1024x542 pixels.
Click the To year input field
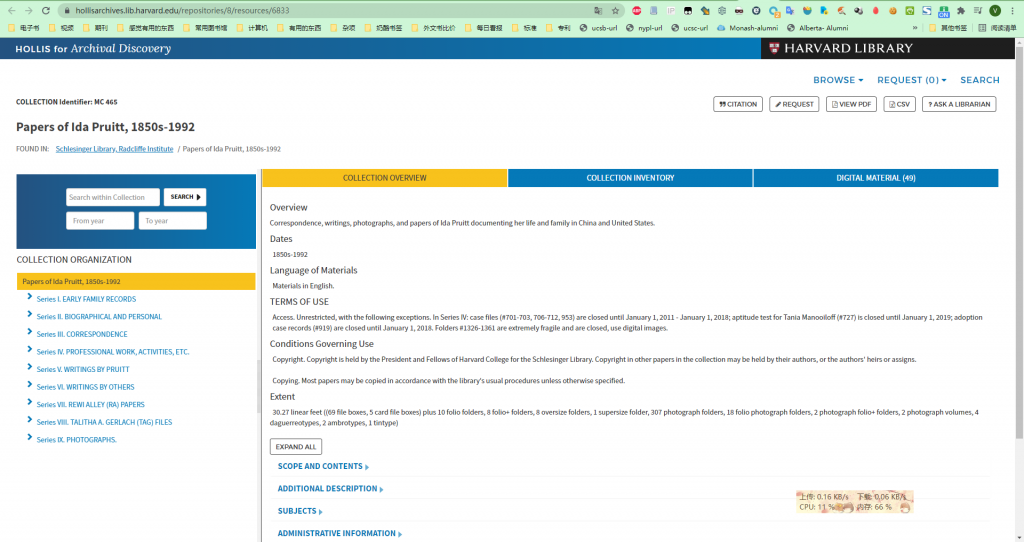tap(172, 221)
